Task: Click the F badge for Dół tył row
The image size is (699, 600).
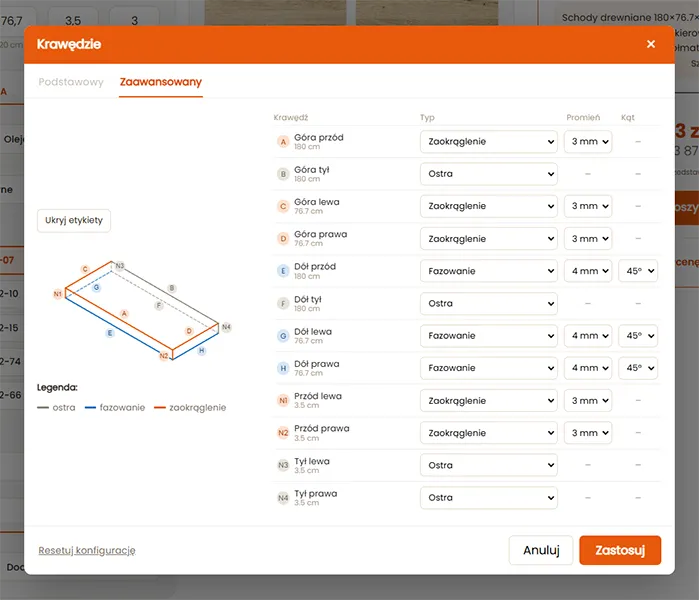Action: (283, 304)
